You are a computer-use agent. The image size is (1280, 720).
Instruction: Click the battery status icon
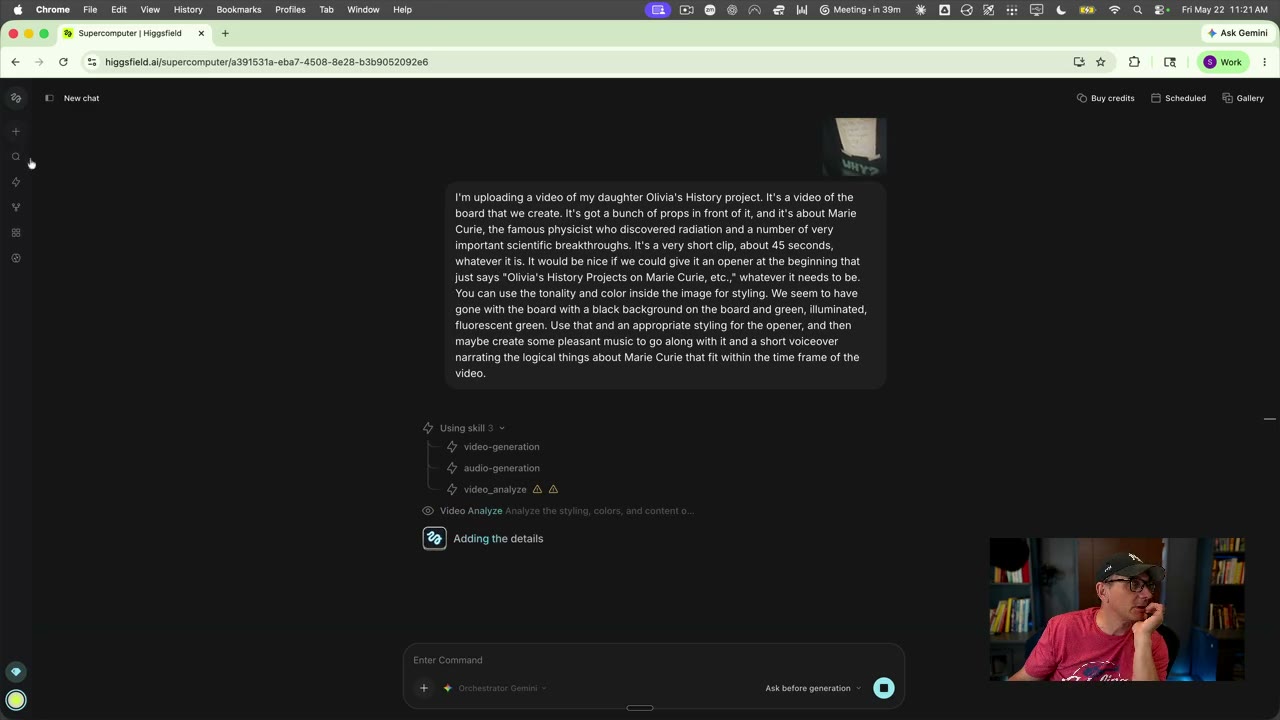[1087, 9]
